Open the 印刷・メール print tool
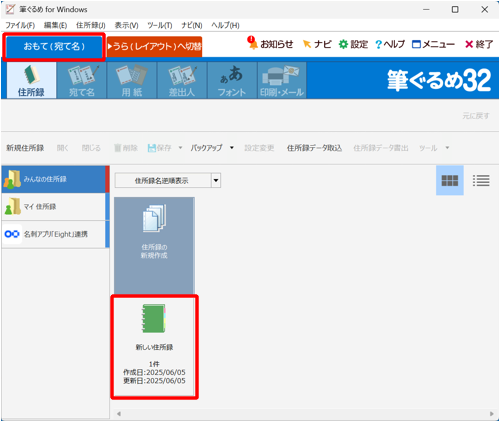Viewport: 500px width, 422px height. (x=282, y=80)
